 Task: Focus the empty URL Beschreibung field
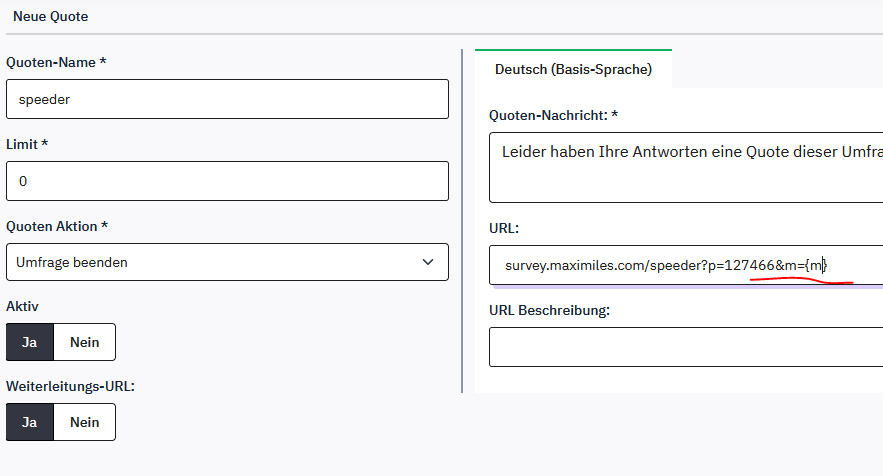[x=685, y=347]
